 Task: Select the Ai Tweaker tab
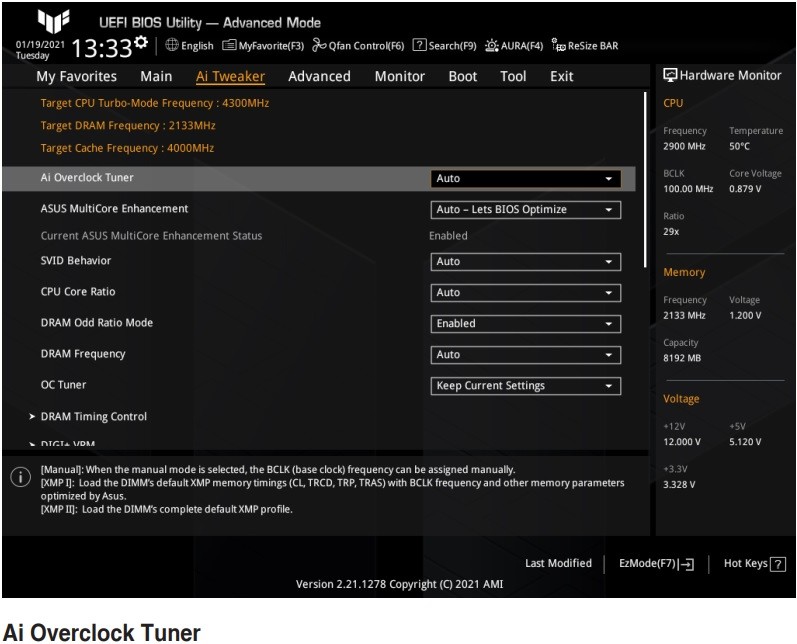coord(230,76)
